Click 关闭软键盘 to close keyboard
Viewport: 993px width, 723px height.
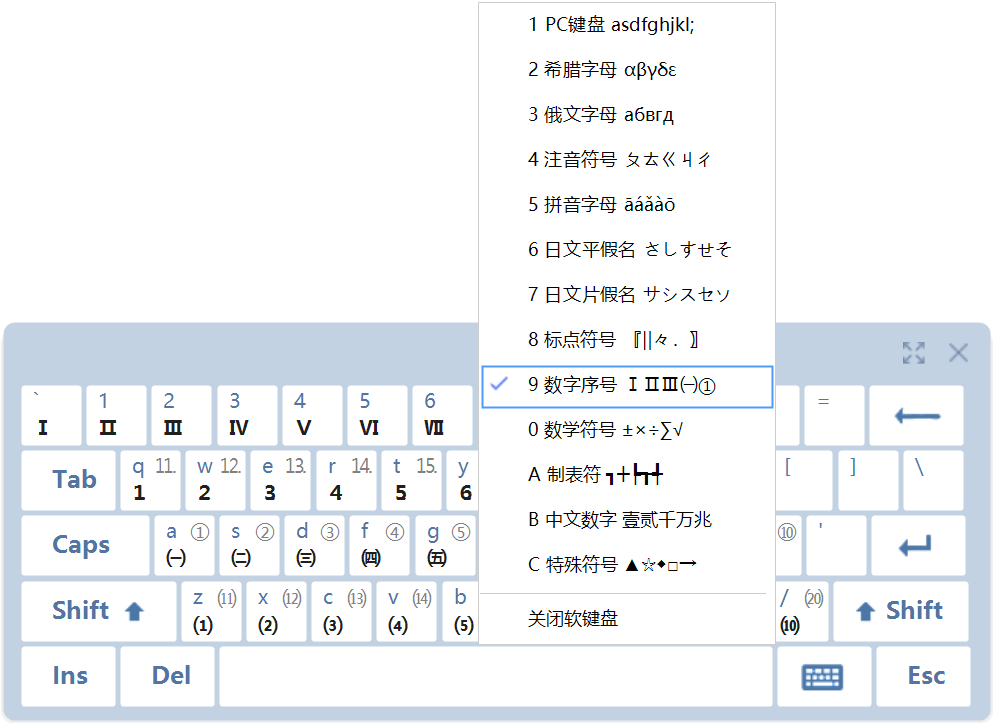click(627, 619)
